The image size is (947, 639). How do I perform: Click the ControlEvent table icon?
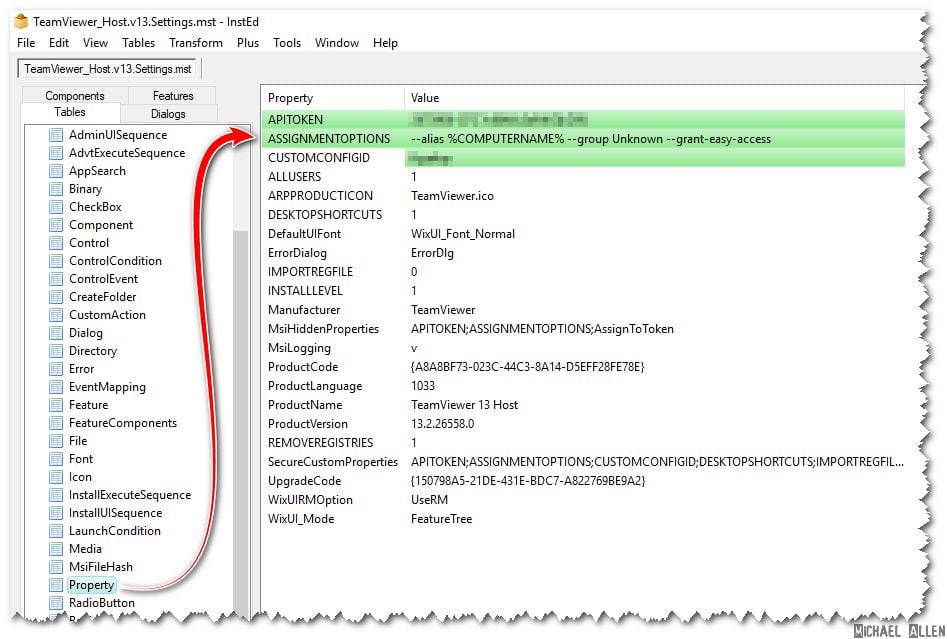tap(56, 279)
